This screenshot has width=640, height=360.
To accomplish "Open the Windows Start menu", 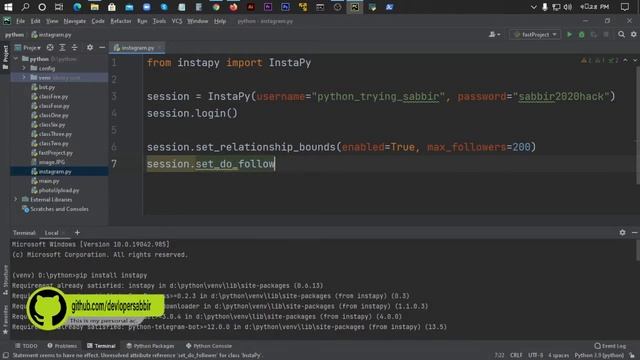I will pos(8,7).
